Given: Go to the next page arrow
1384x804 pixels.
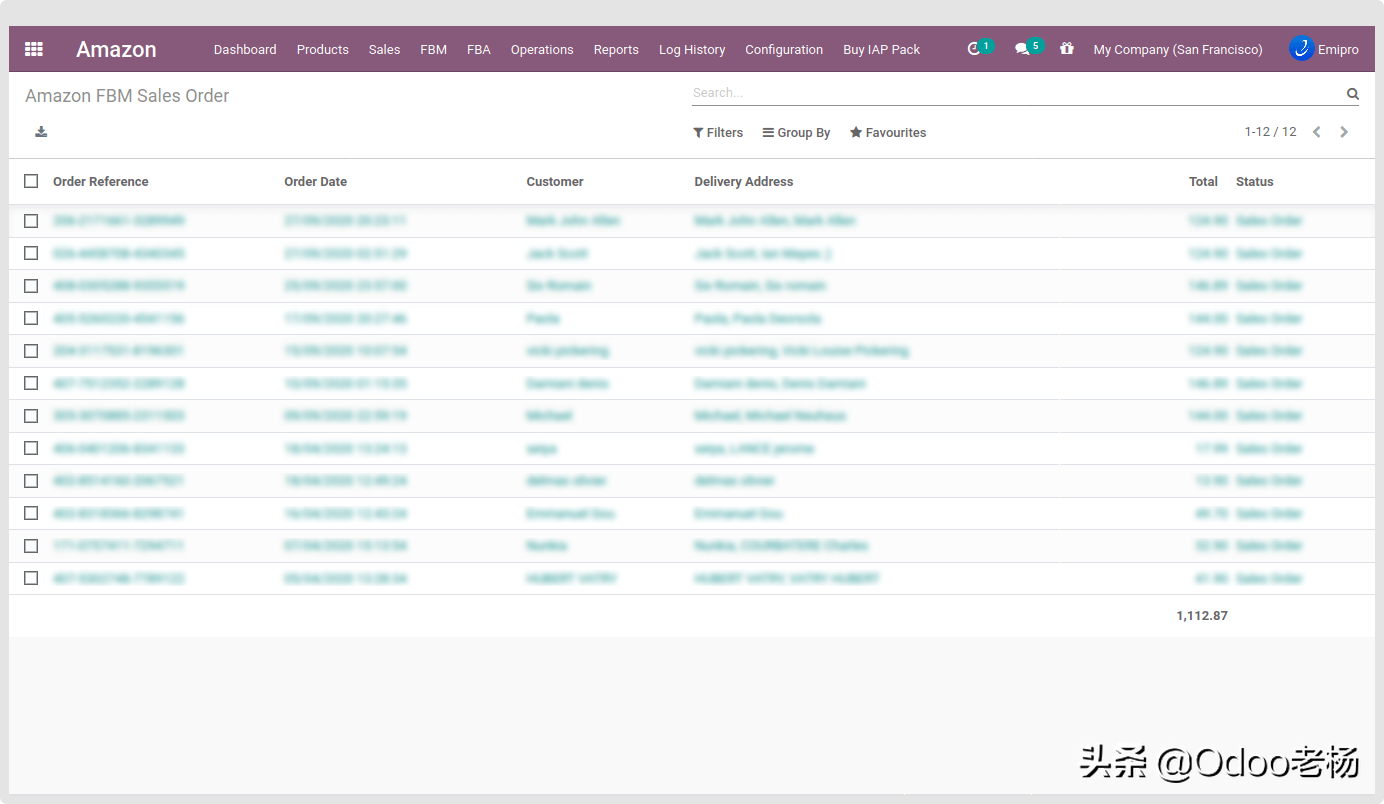Looking at the screenshot, I should [1344, 132].
